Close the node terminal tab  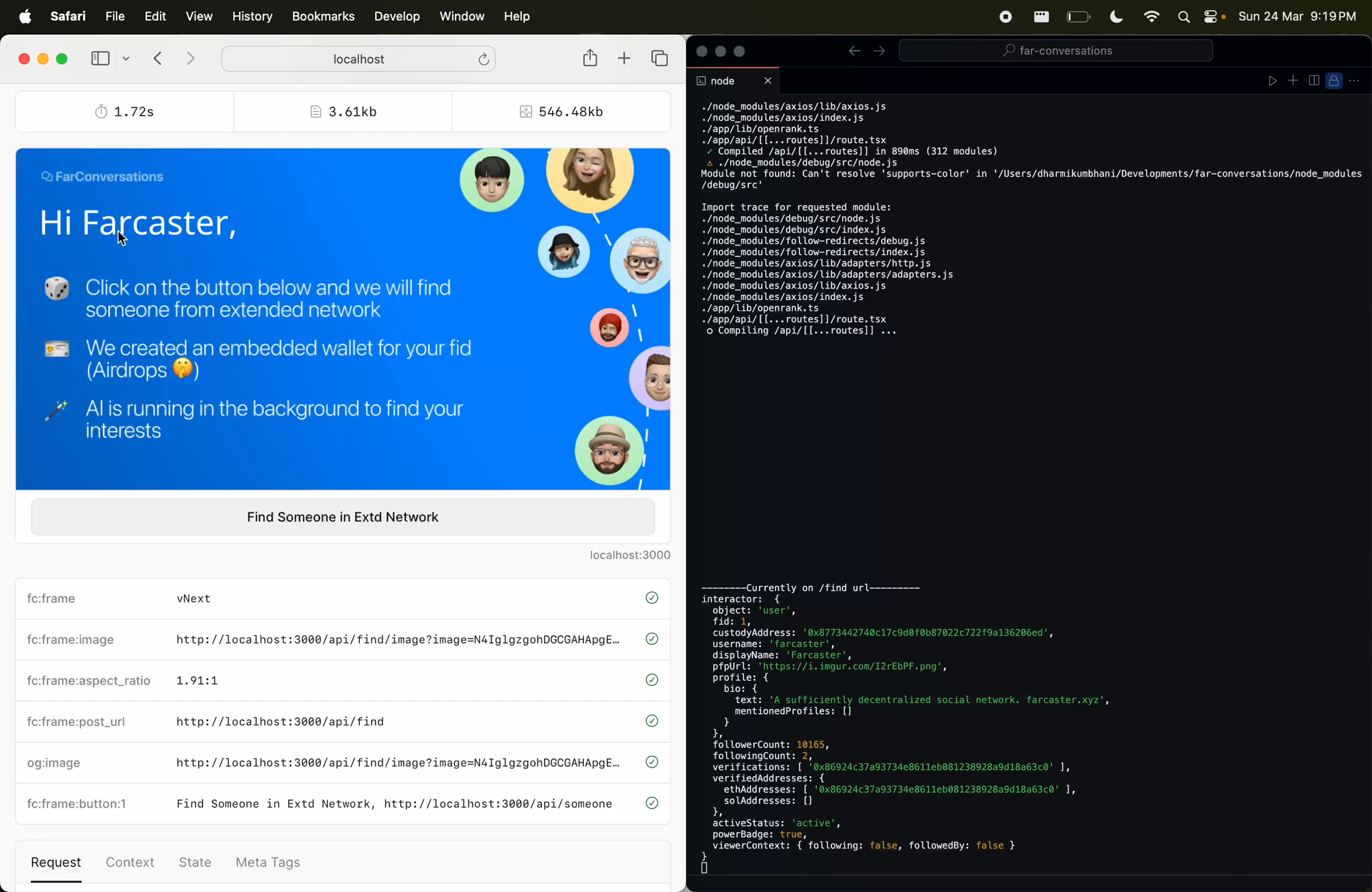click(768, 81)
